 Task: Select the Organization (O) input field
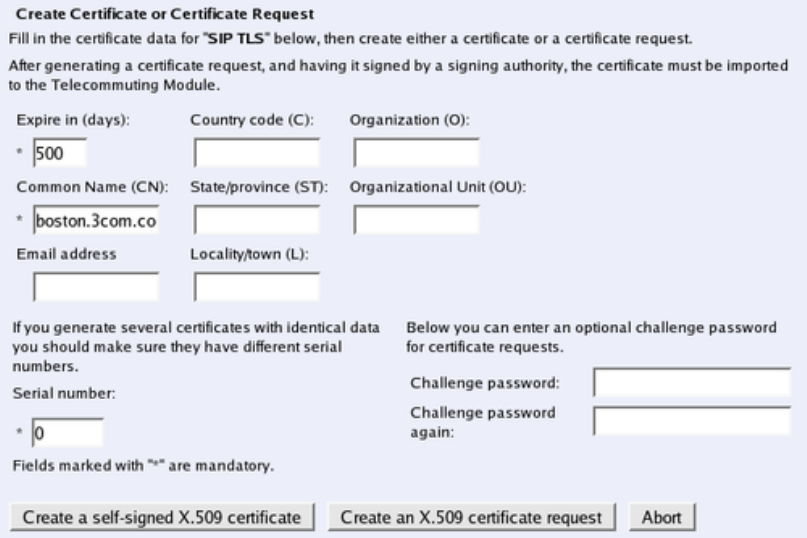[416, 153]
